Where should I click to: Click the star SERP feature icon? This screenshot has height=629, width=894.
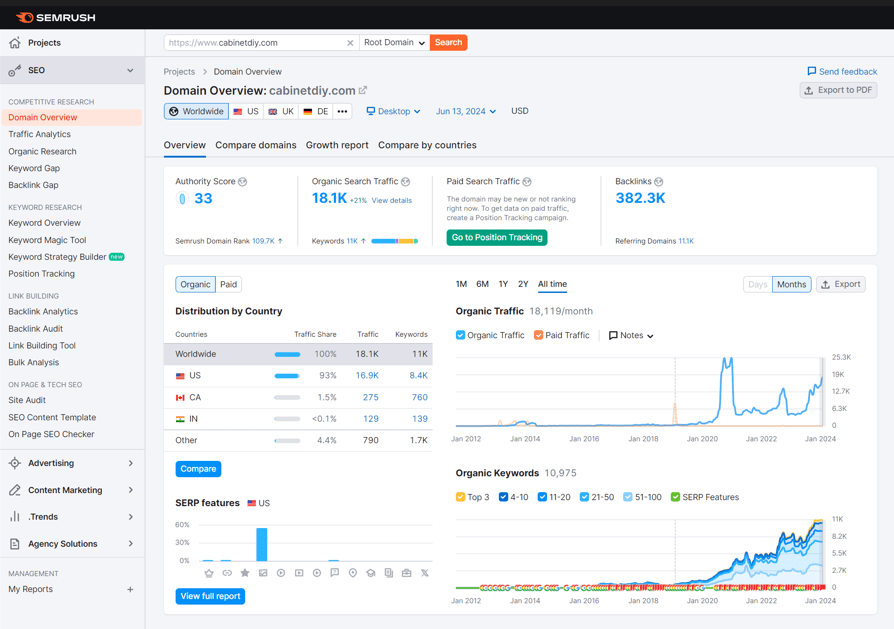click(245, 573)
